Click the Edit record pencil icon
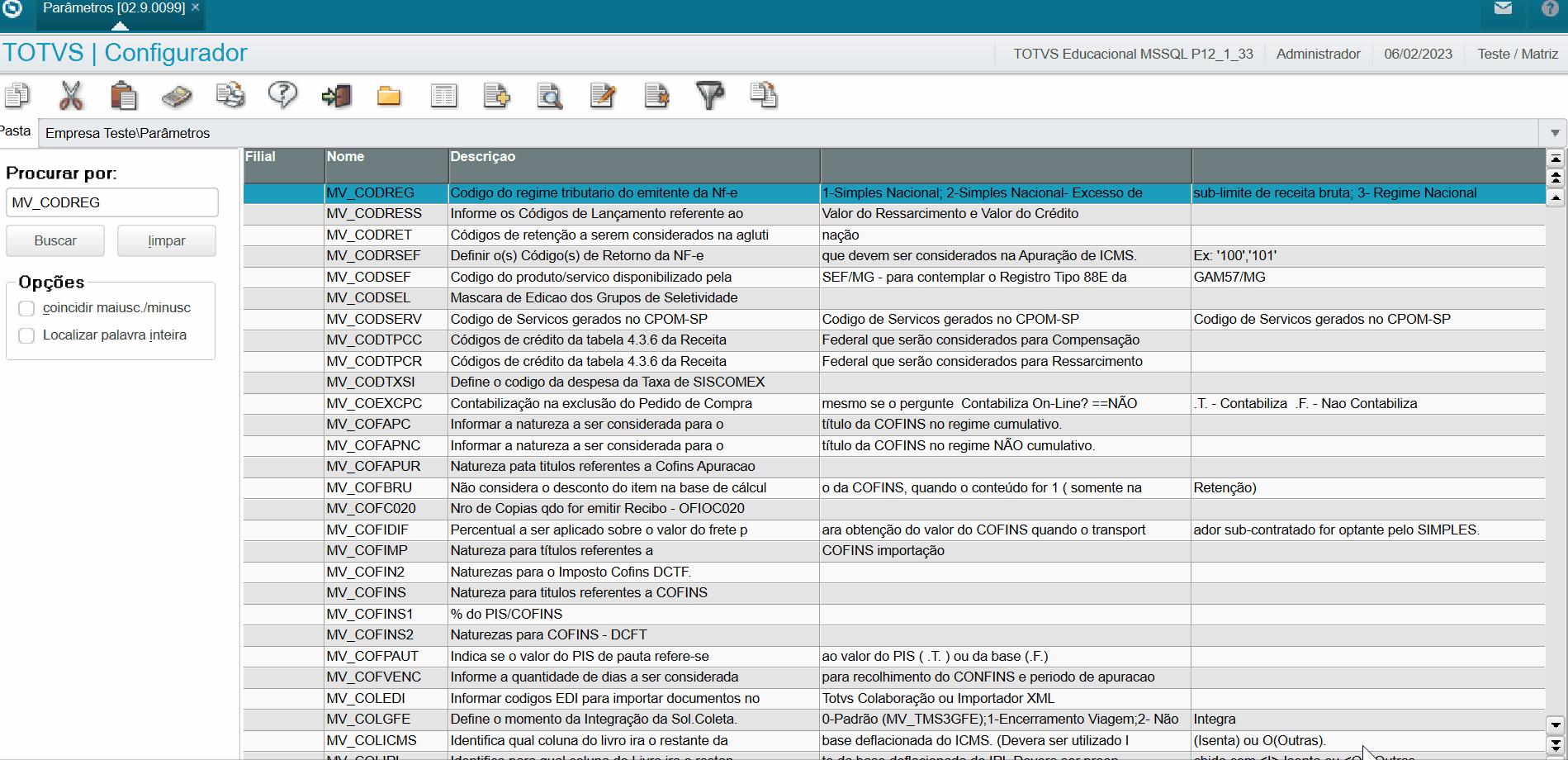 pyautogui.click(x=603, y=96)
